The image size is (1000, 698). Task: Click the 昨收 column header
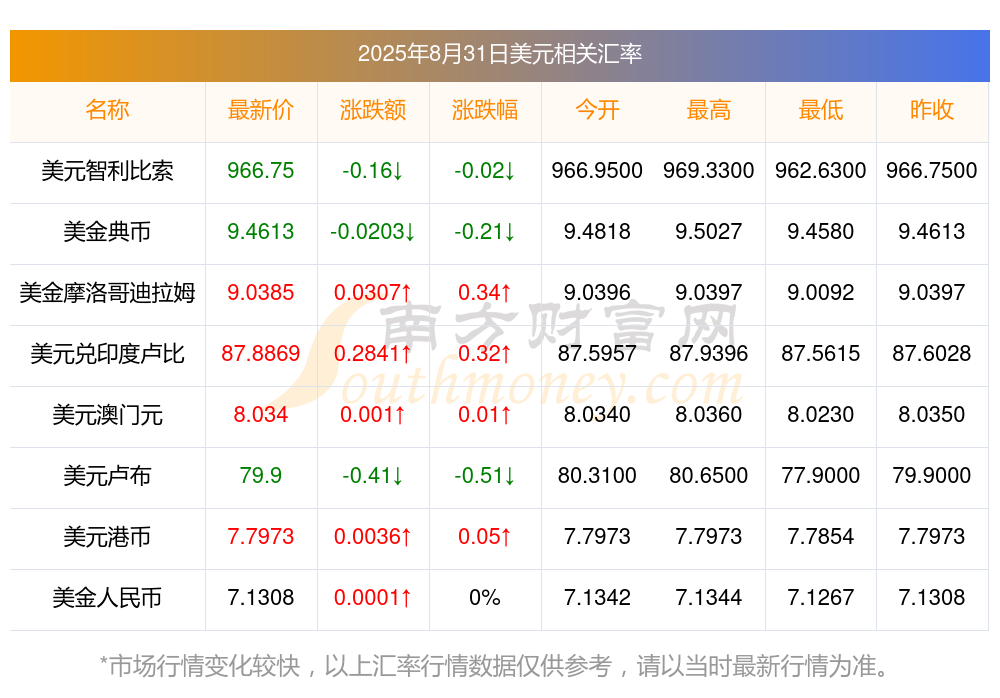point(932,110)
